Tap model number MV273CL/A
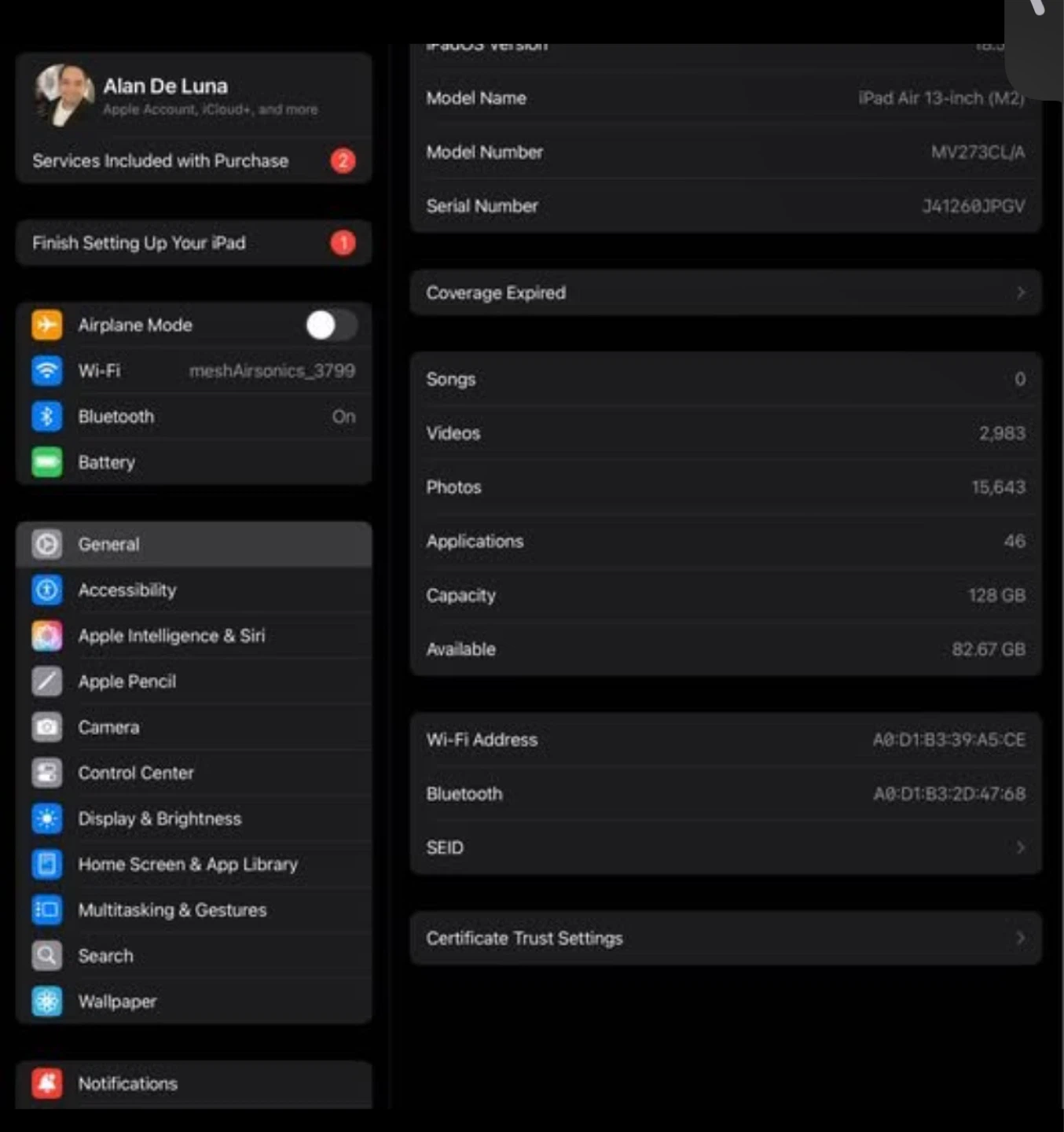The width and height of the screenshot is (1064, 1132). click(978, 152)
